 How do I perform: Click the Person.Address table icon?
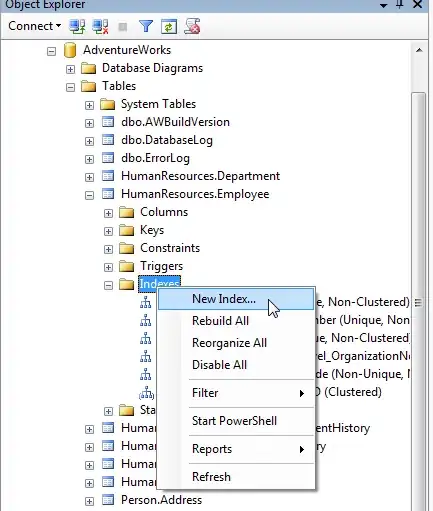108,500
